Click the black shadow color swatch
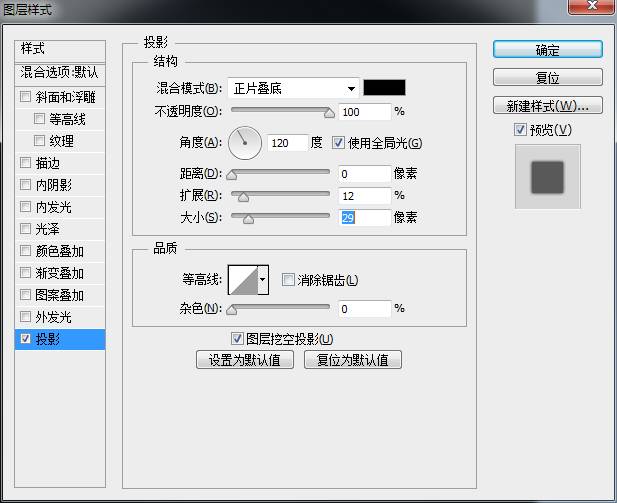The width and height of the screenshot is (617, 503). coord(384,87)
